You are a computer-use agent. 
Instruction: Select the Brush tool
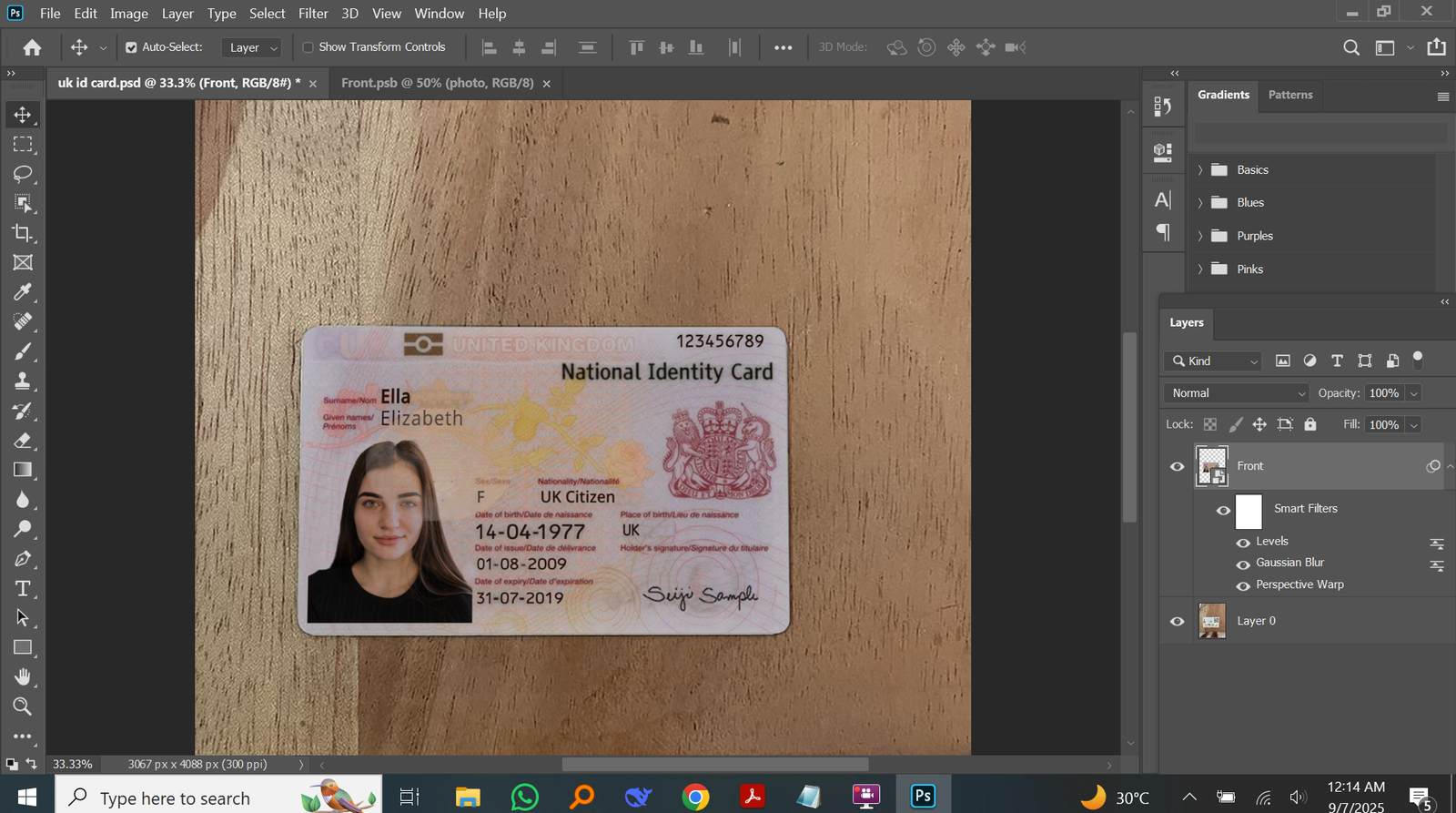pyautogui.click(x=23, y=351)
